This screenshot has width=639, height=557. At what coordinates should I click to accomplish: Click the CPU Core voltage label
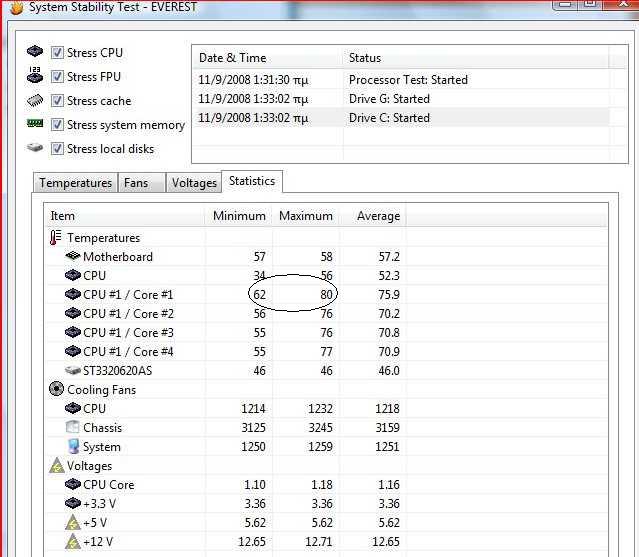[108, 484]
